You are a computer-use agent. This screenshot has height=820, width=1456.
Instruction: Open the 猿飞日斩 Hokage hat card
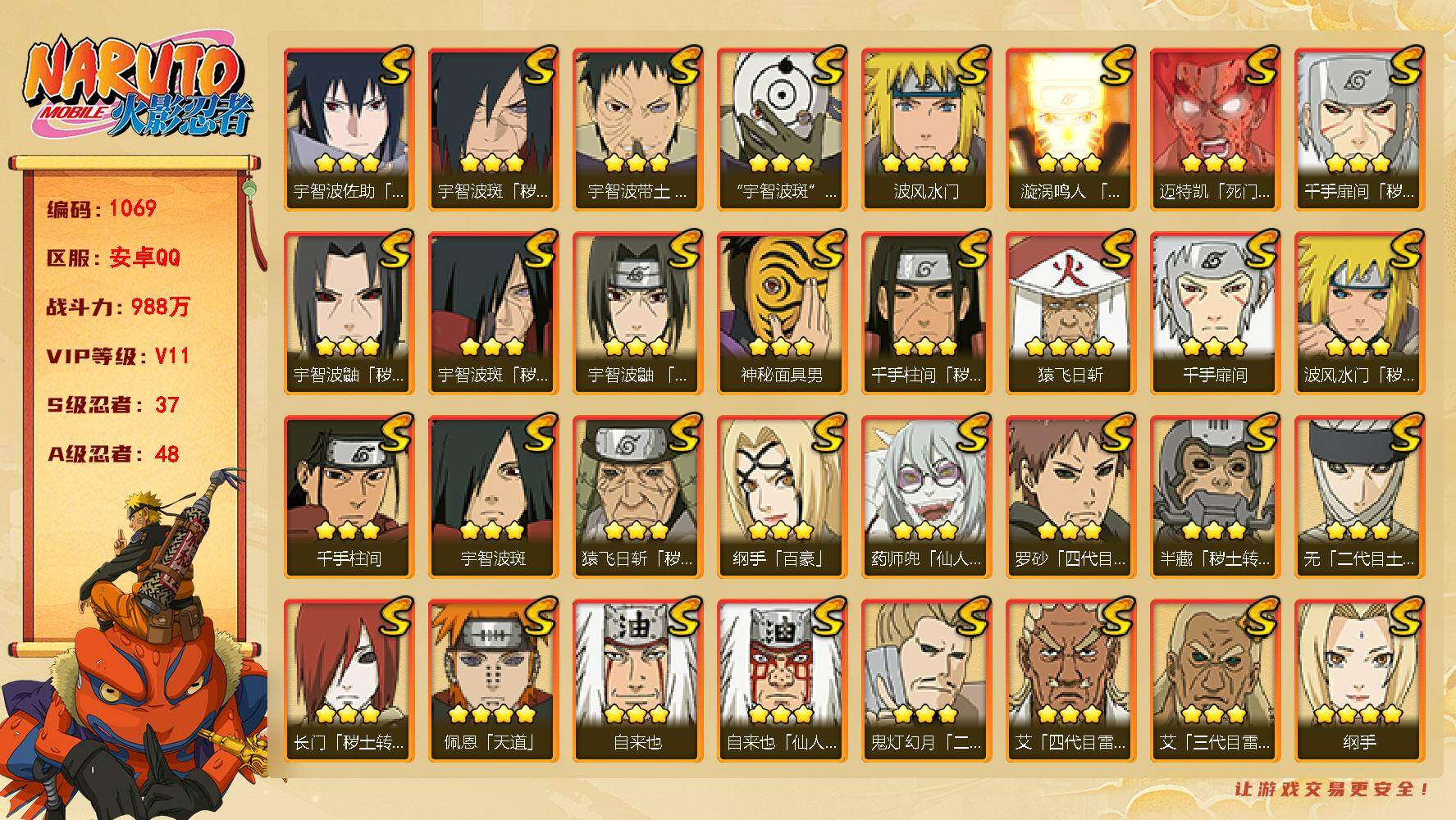click(1070, 312)
